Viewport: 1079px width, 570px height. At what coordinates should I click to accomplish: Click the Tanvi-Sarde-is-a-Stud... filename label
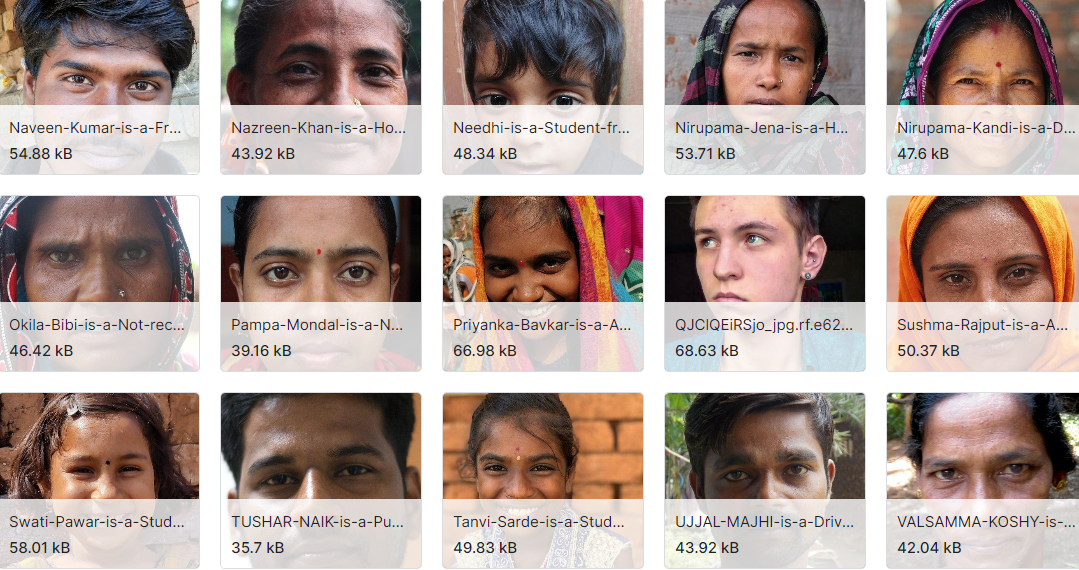[539, 521]
